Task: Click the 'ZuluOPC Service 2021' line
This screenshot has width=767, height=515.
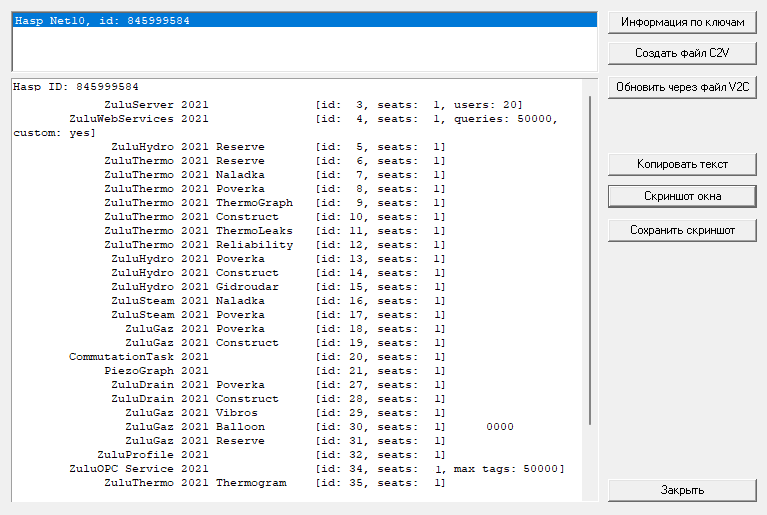Action: [138, 469]
